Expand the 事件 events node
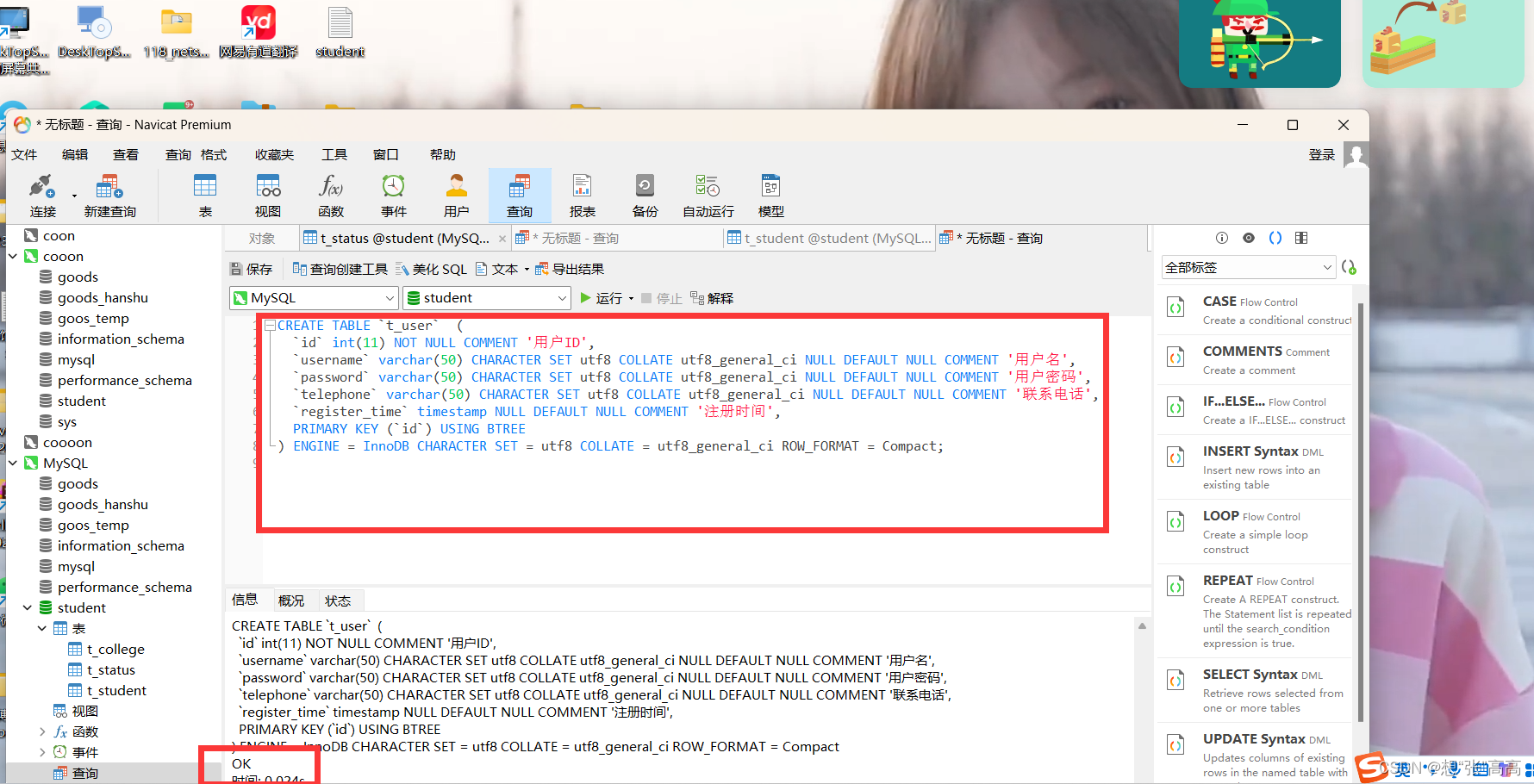The width and height of the screenshot is (1534, 784). [x=42, y=752]
